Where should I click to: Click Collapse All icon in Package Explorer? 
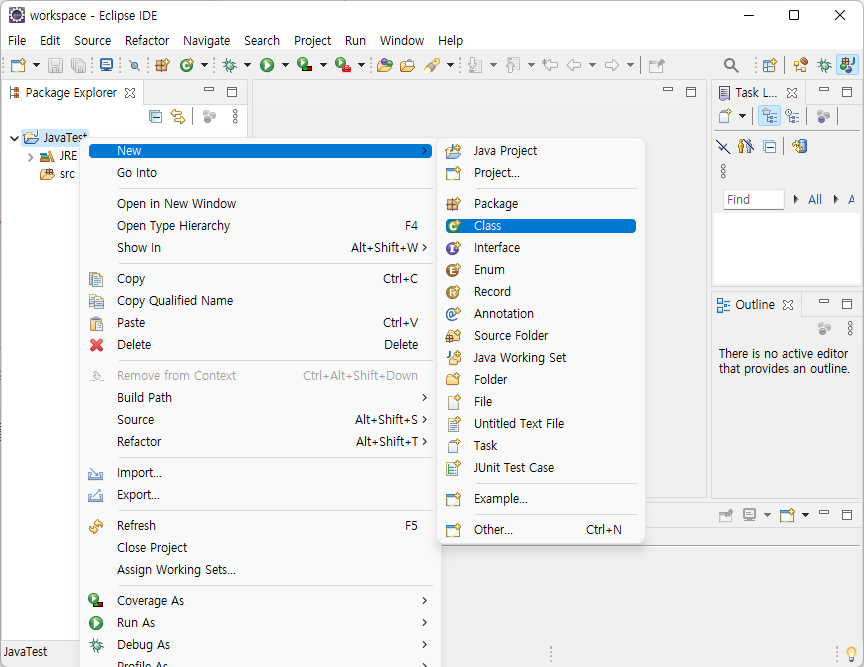point(155,116)
